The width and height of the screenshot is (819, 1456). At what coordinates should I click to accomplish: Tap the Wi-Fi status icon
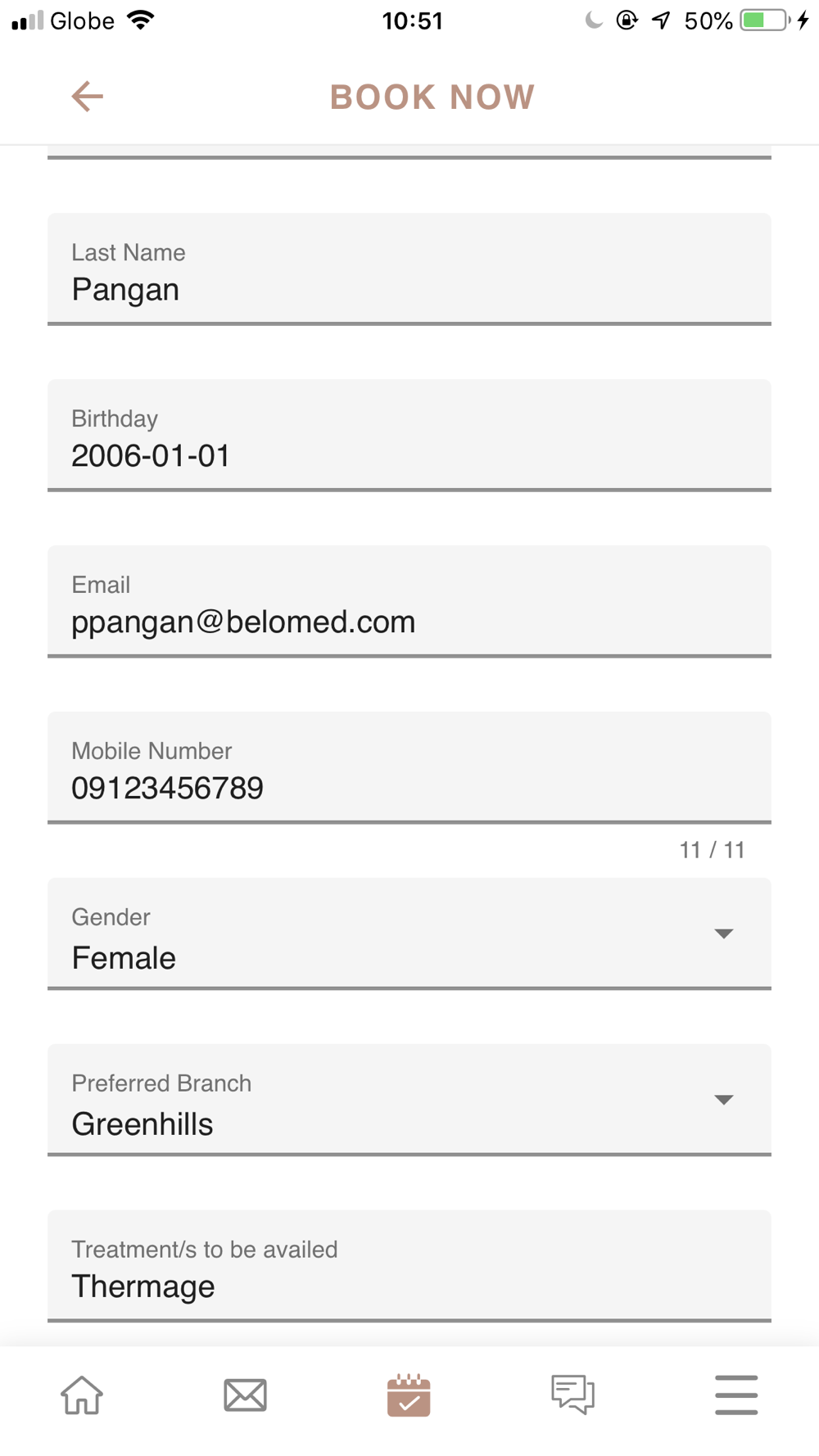coord(141,20)
